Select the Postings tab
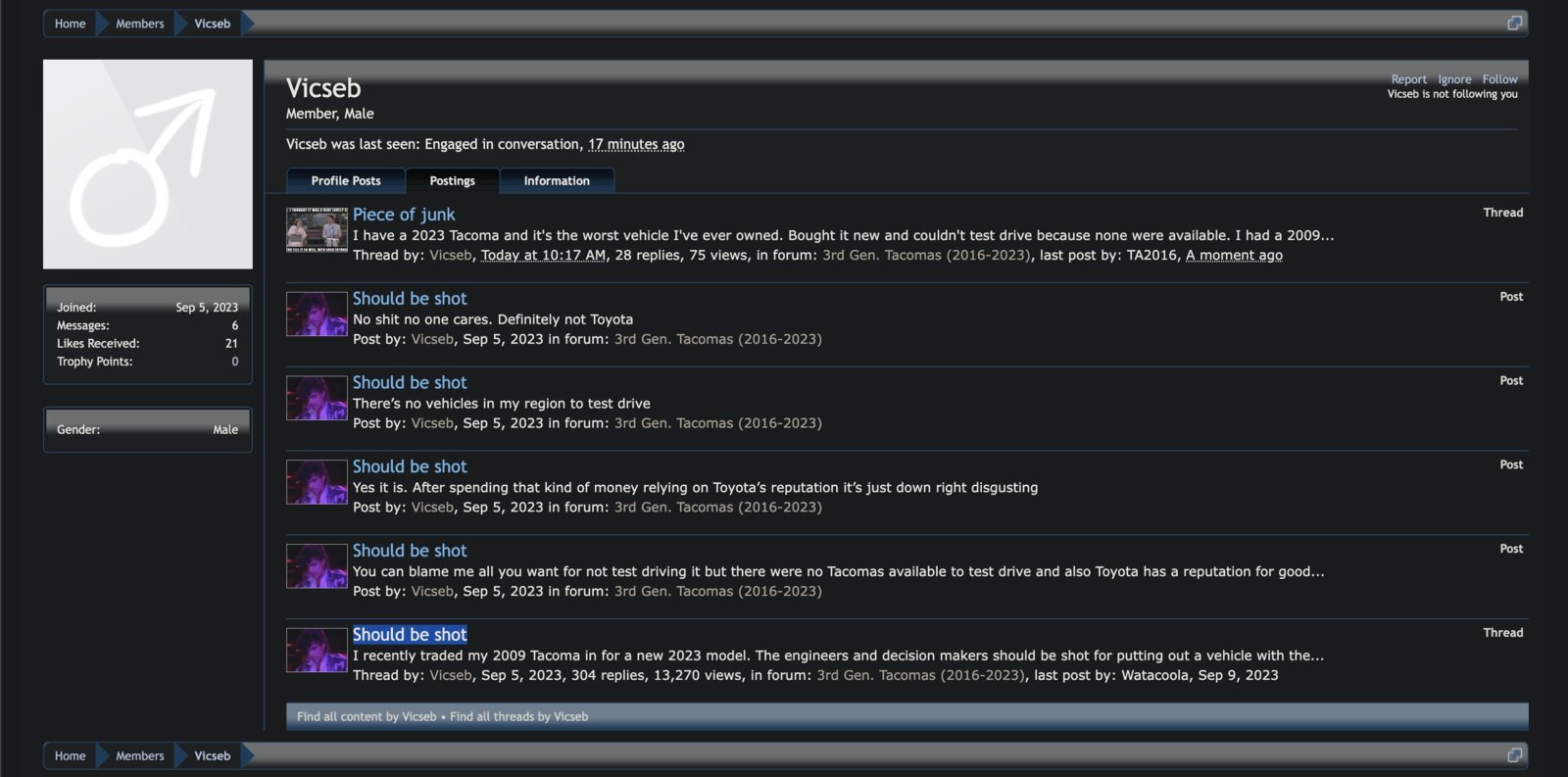 tap(452, 180)
